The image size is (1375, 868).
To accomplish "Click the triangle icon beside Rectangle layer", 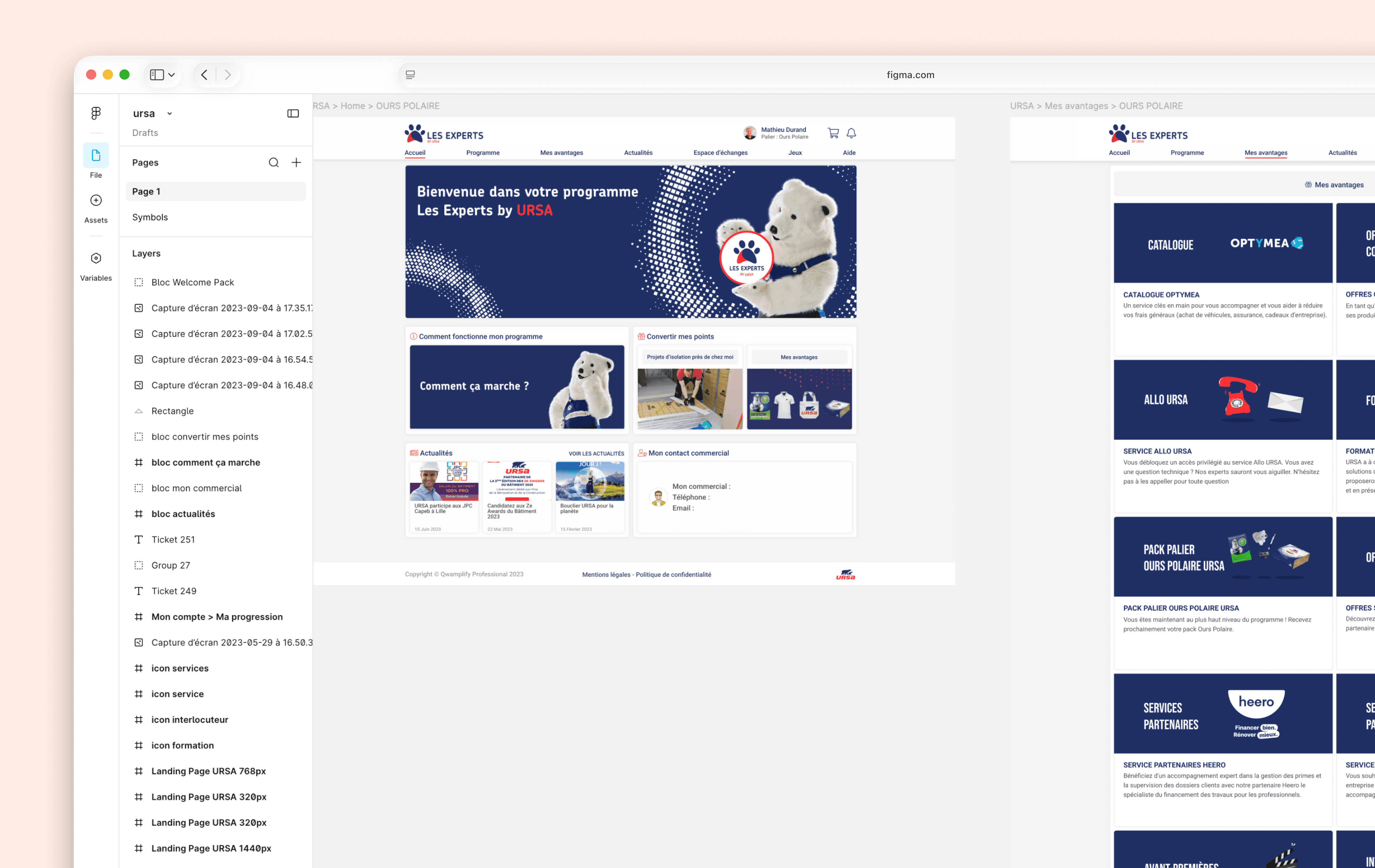I will [139, 411].
